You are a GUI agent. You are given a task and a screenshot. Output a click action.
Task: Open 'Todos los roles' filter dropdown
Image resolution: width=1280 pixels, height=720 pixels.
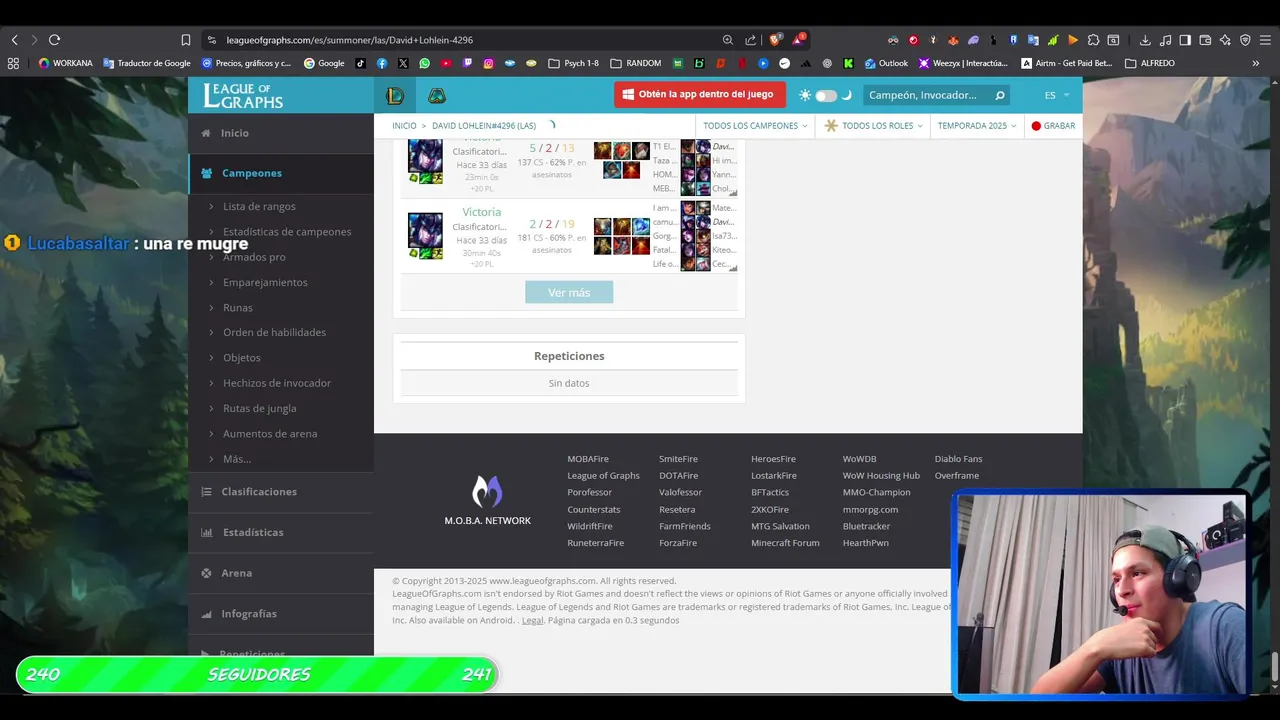pyautogui.click(x=874, y=126)
